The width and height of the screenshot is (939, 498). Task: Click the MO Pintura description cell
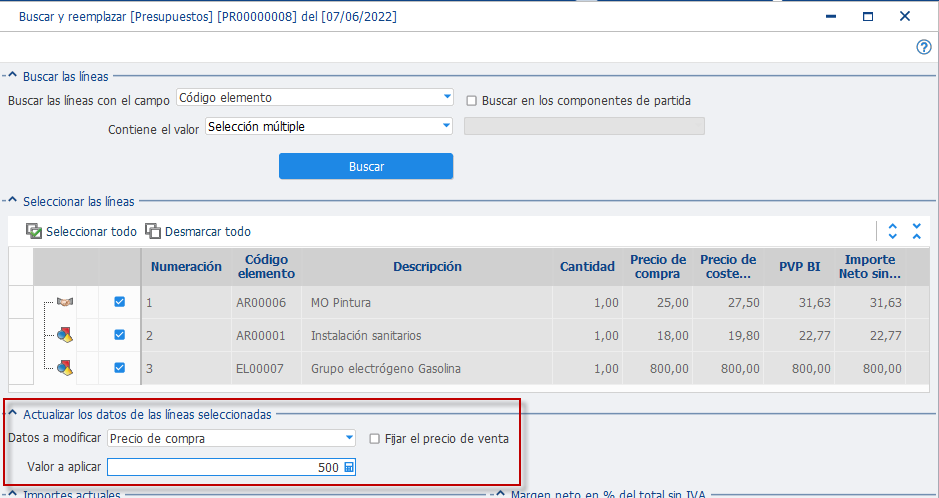[428, 302]
